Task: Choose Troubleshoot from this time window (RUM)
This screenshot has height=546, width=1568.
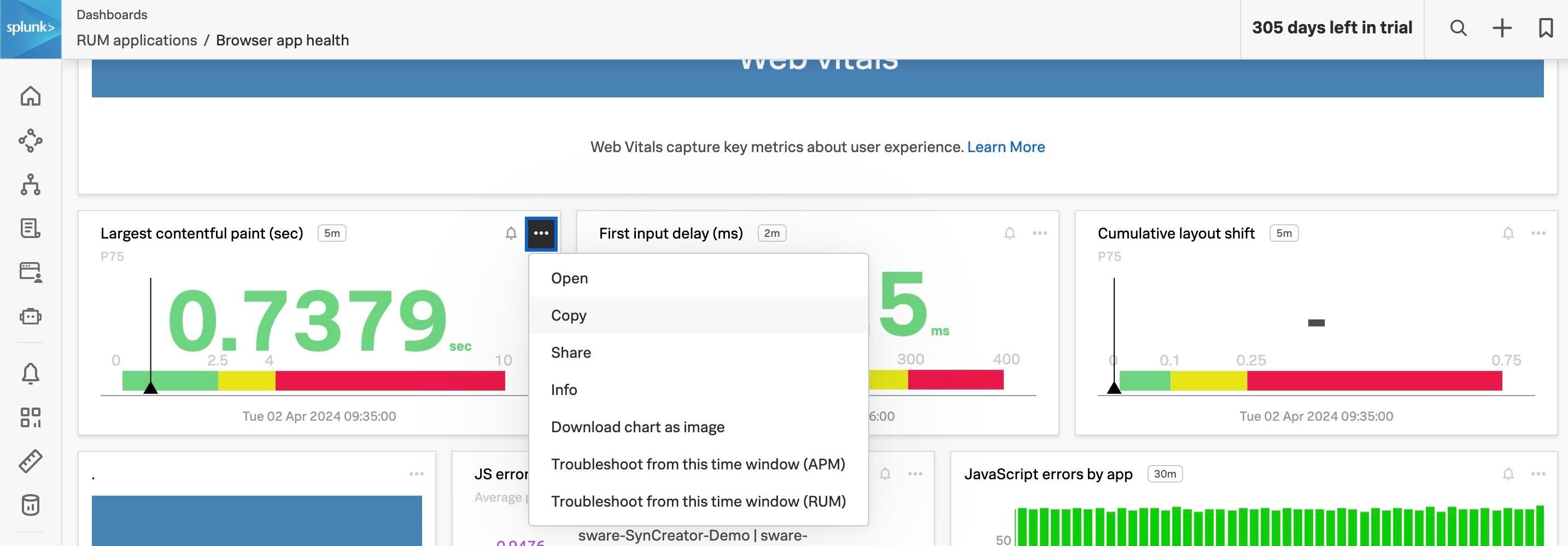Action: click(x=698, y=502)
